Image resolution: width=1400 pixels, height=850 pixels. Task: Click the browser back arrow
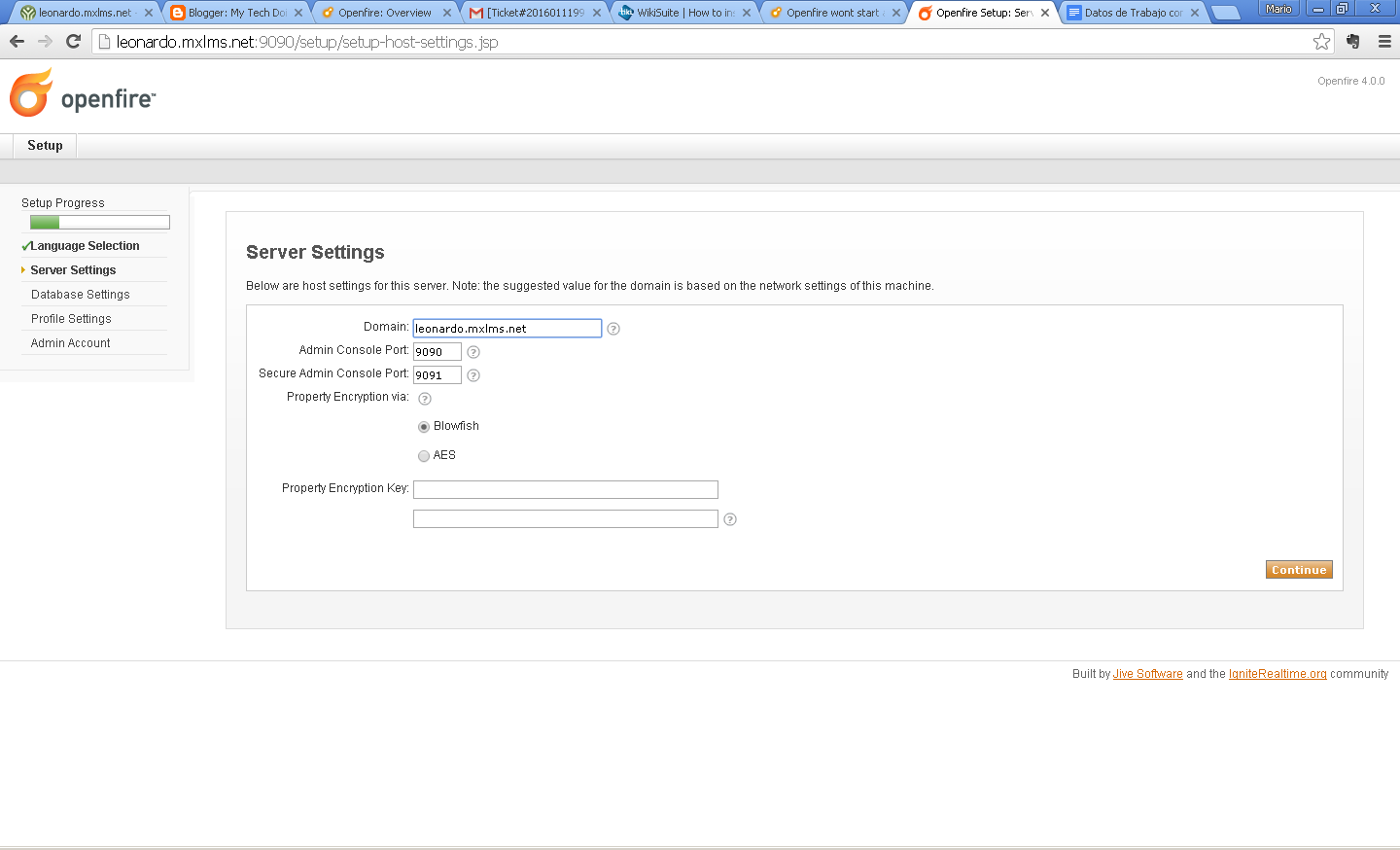tap(17, 41)
